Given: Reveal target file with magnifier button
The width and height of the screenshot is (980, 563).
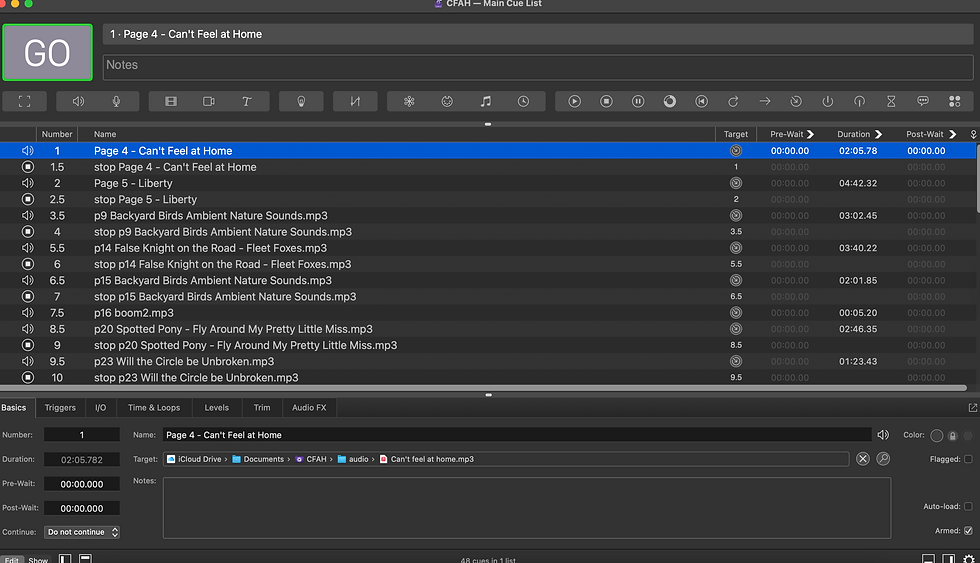Looking at the screenshot, I should click(x=883, y=459).
